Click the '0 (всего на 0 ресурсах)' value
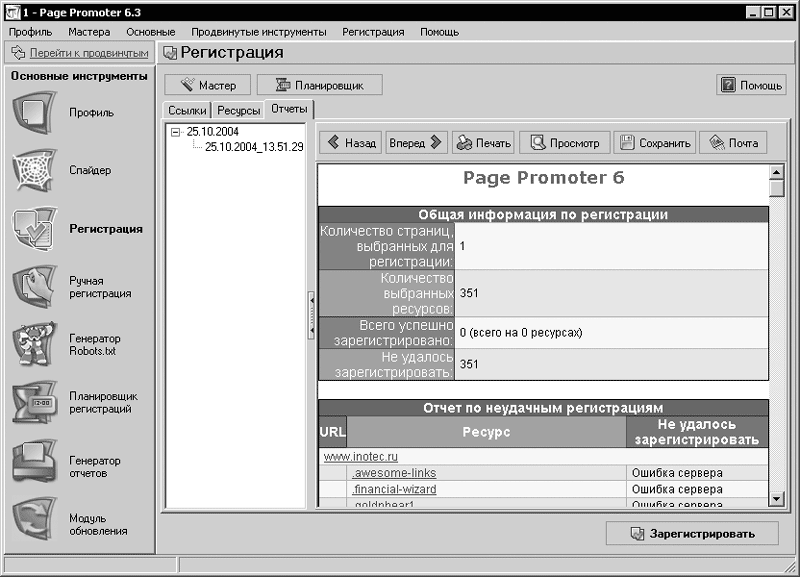The height and width of the screenshot is (577, 800). [x=521, y=333]
